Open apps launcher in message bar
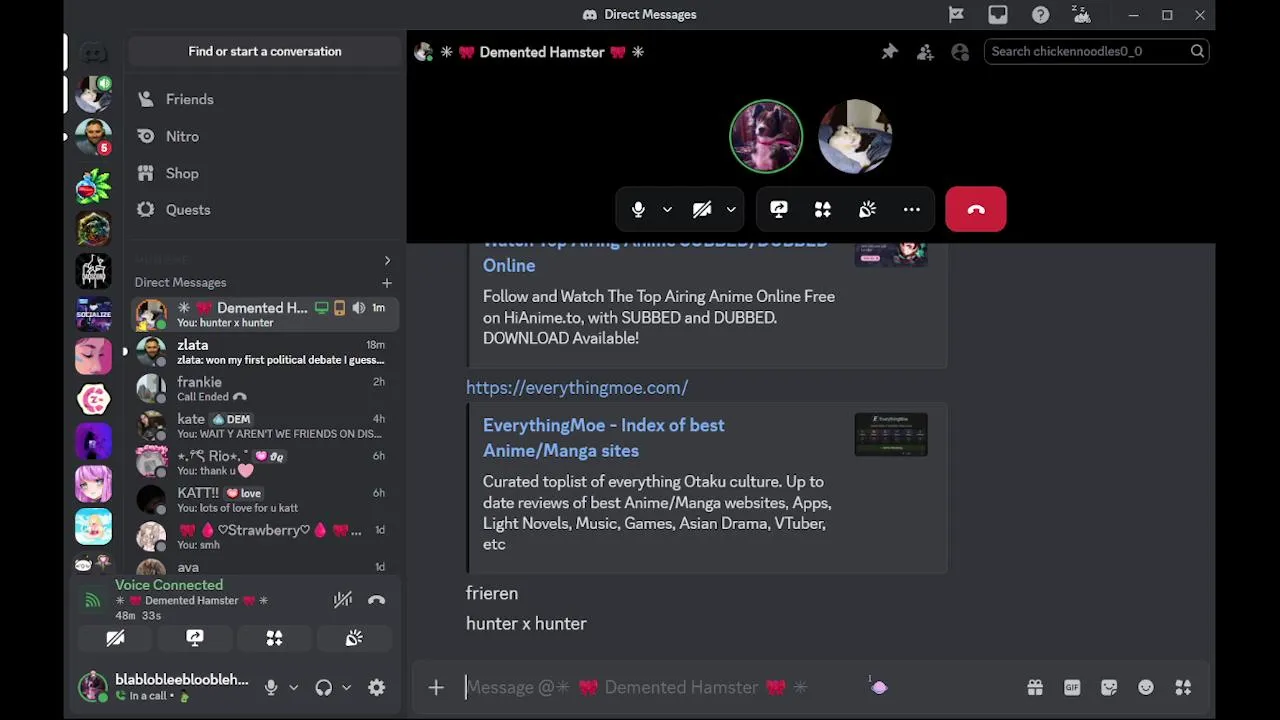The image size is (1280, 720). pyautogui.click(x=1183, y=687)
